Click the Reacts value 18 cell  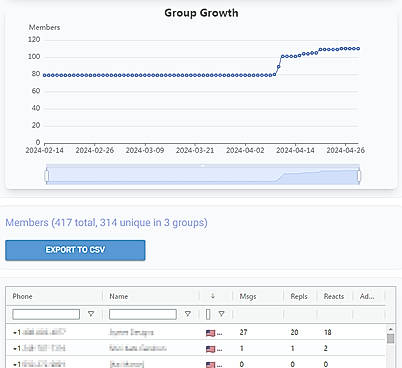(328, 332)
